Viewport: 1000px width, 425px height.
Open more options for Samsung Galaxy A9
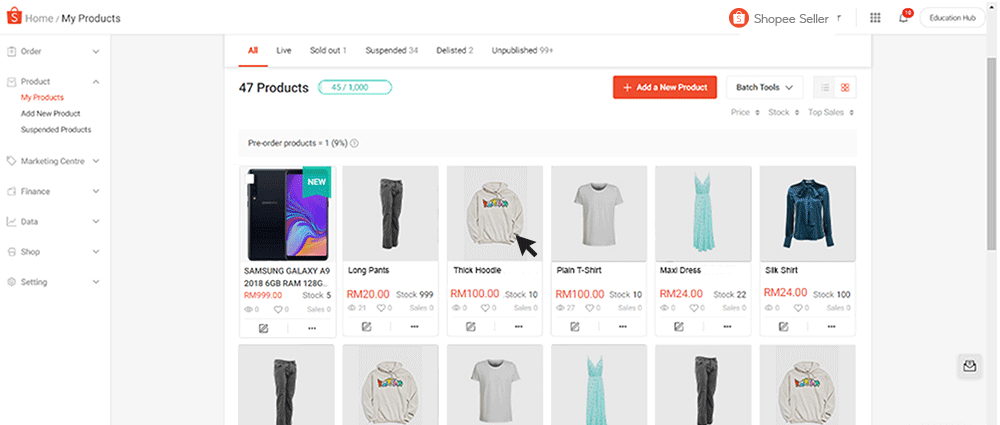pyautogui.click(x=311, y=328)
